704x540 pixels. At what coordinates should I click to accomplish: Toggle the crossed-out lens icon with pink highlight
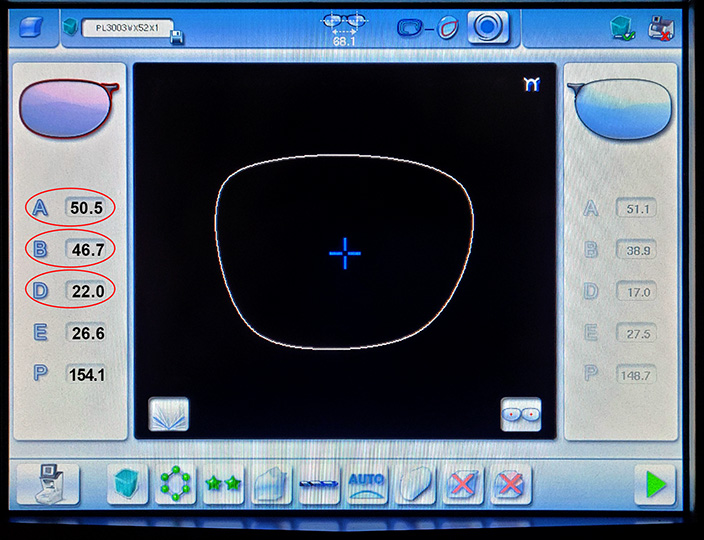pos(511,484)
